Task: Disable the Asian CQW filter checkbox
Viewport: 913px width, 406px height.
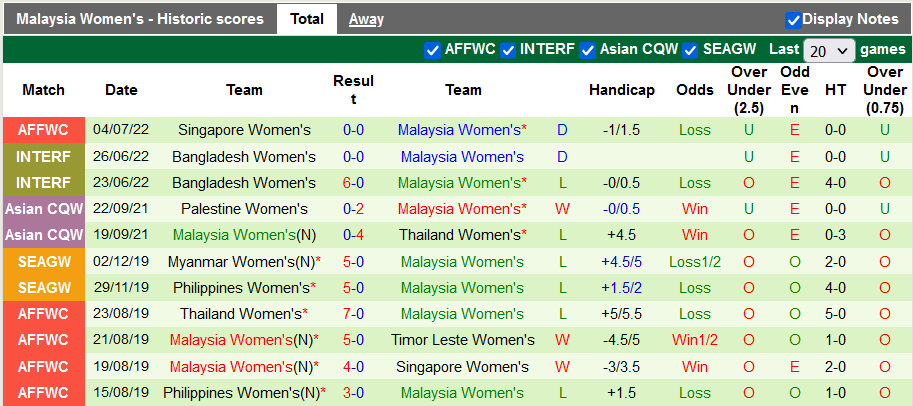Action: [588, 49]
